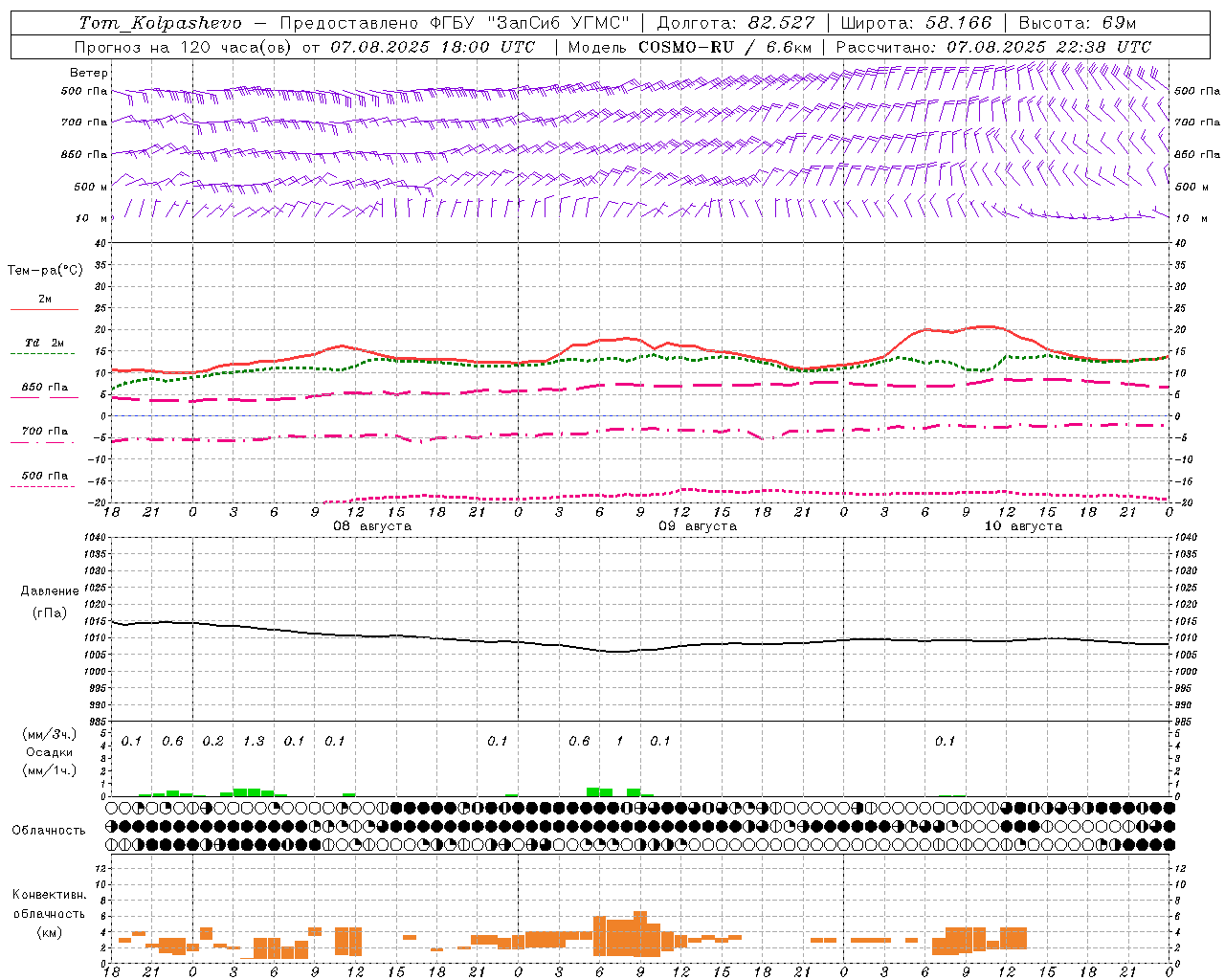The height and width of the screenshot is (980, 1225).
Task: Select the Давление pressure panel label
Action: [48, 591]
